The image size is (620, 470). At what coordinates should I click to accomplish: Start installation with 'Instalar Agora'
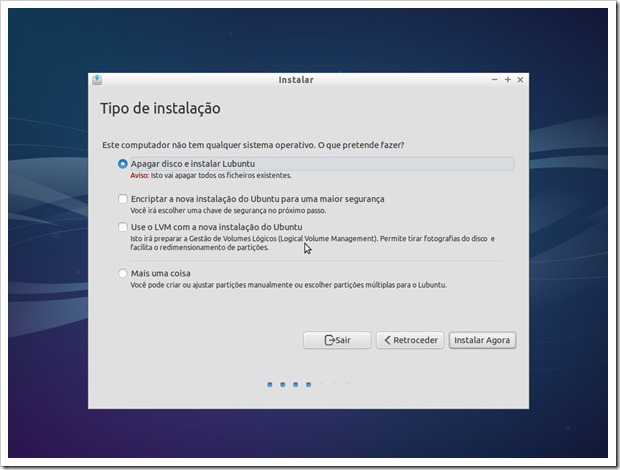tap(482, 340)
